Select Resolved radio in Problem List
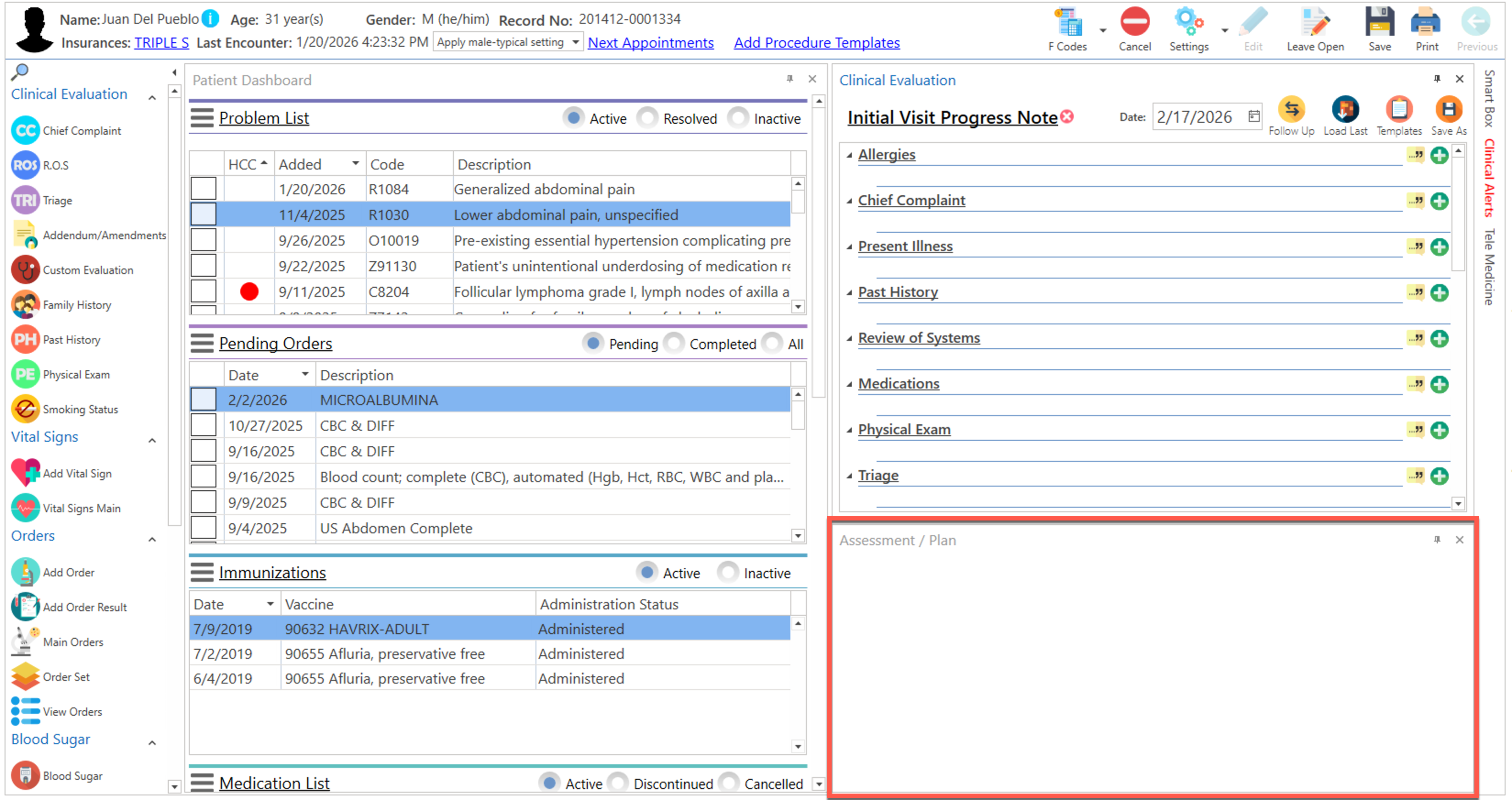Screen dimensions: 1512x800 click(x=647, y=118)
